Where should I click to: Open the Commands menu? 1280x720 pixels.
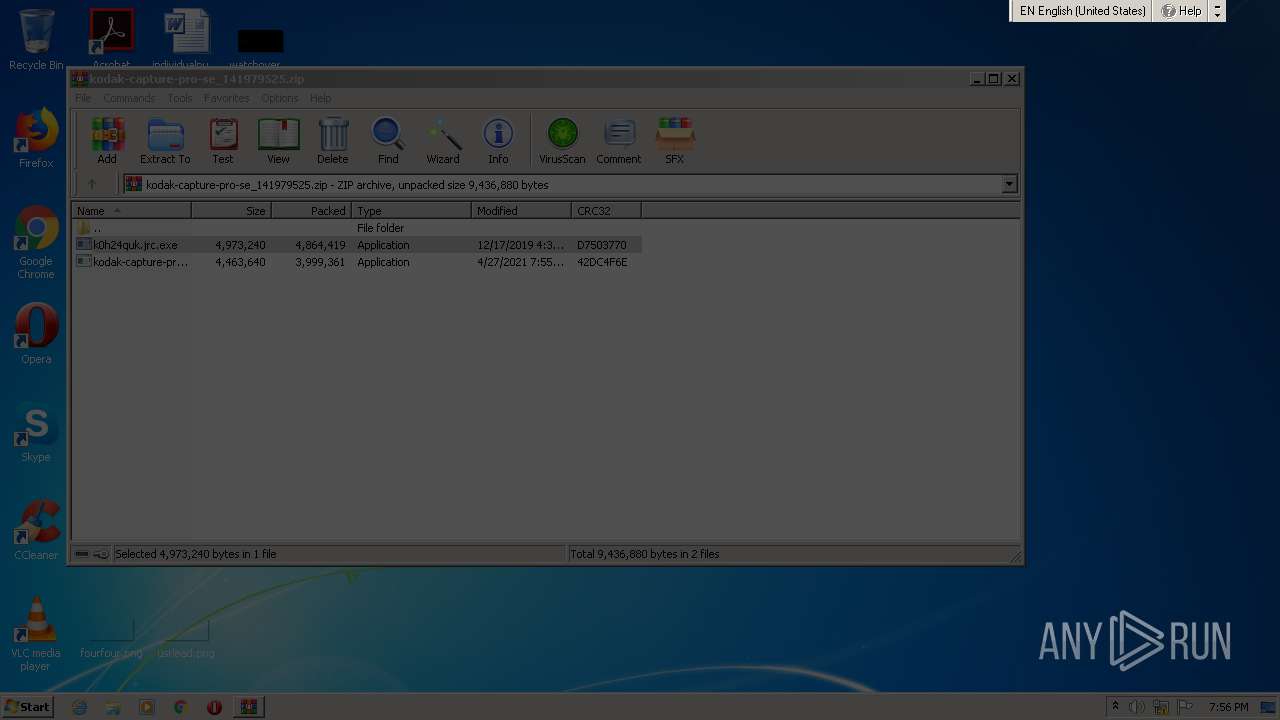click(129, 98)
